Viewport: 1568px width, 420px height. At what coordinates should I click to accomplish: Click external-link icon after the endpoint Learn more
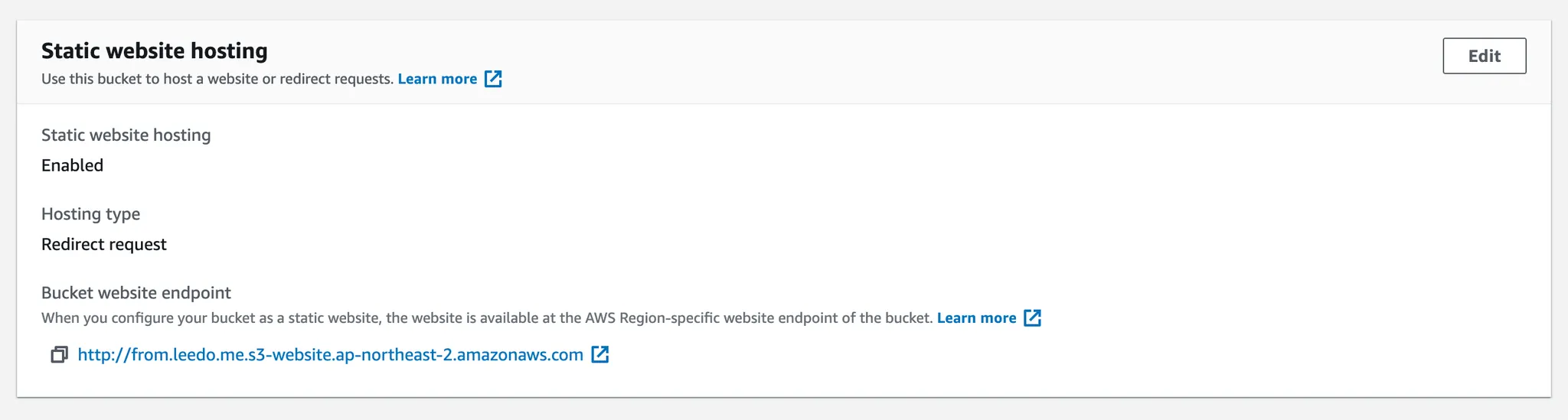[1032, 318]
